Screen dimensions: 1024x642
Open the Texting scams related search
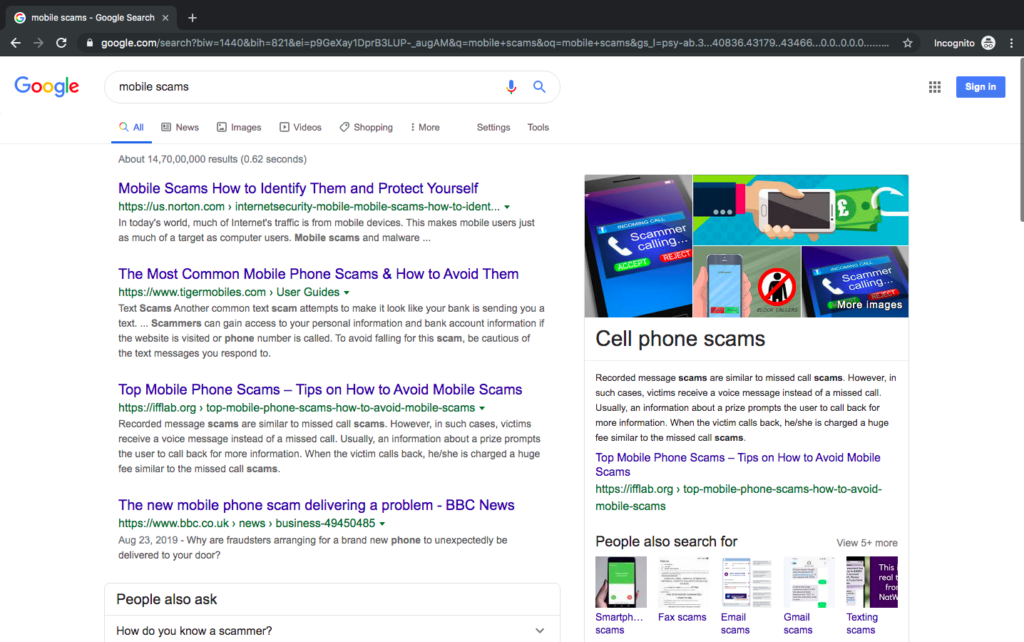pos(871,595)
